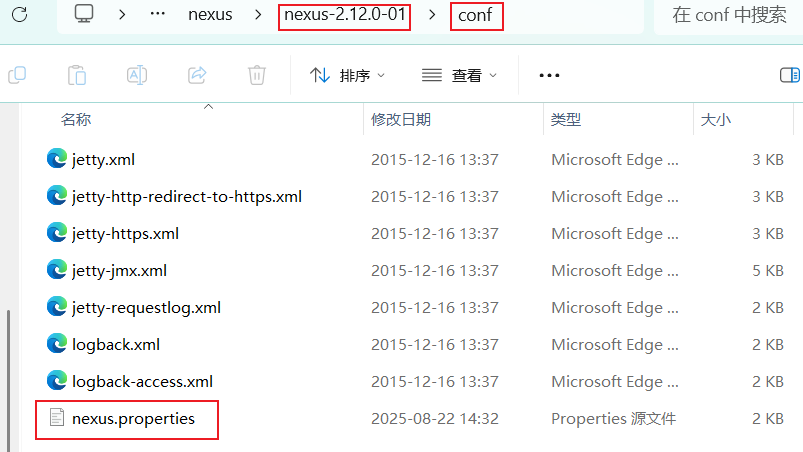Open the See more ellipsis menu in the toolbar
The image size is (803, 452).
(549, 75)
